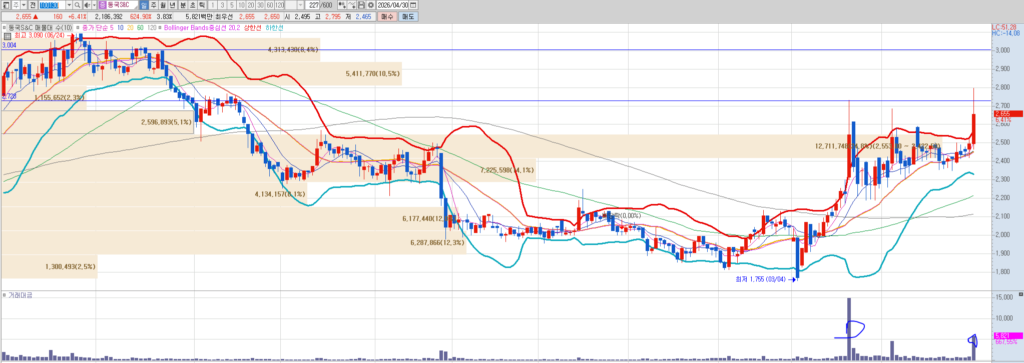Click the 동국S&C stock name box

[x=122, y=5]
